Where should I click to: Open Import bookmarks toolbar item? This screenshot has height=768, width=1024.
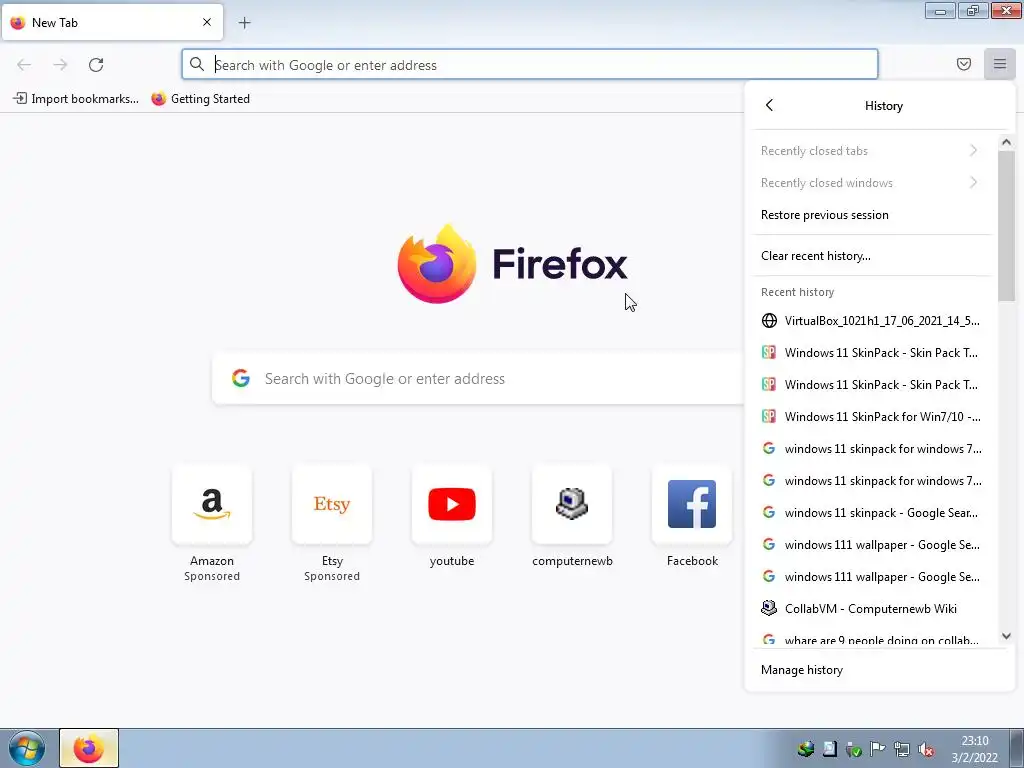click(76, 99)
